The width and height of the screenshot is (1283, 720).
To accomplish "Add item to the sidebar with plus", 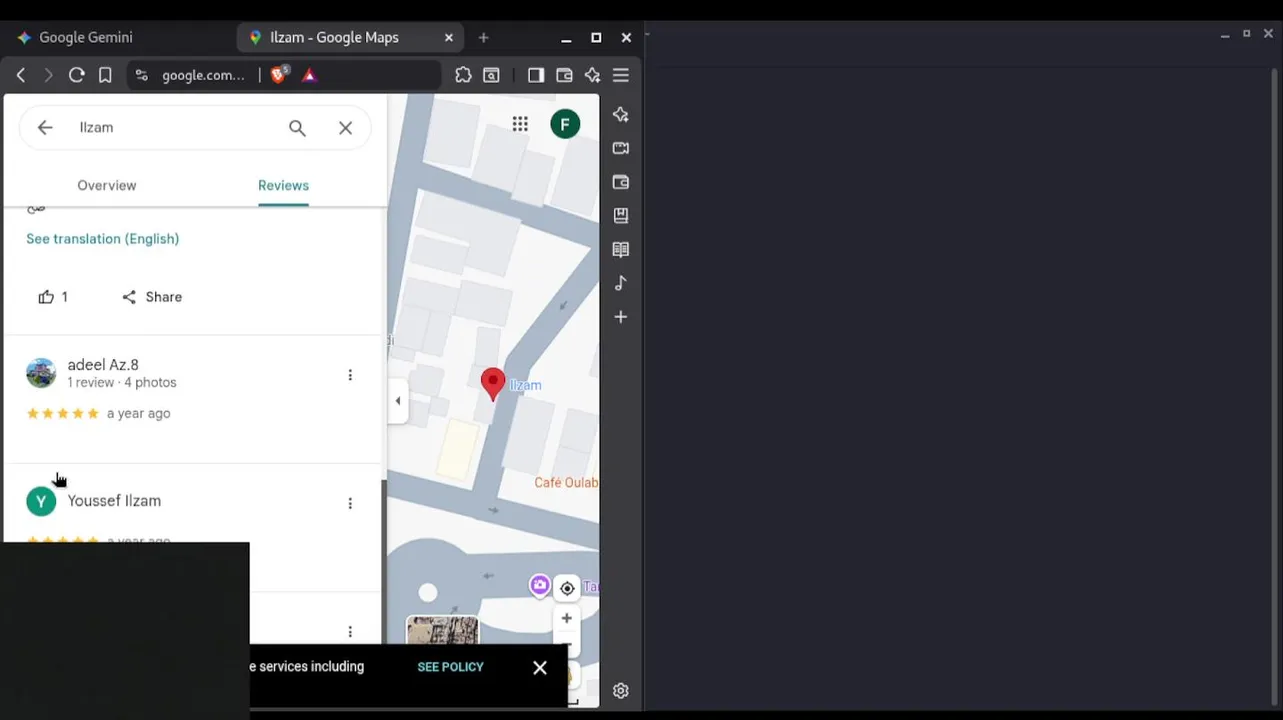I will tap(621, 317).
